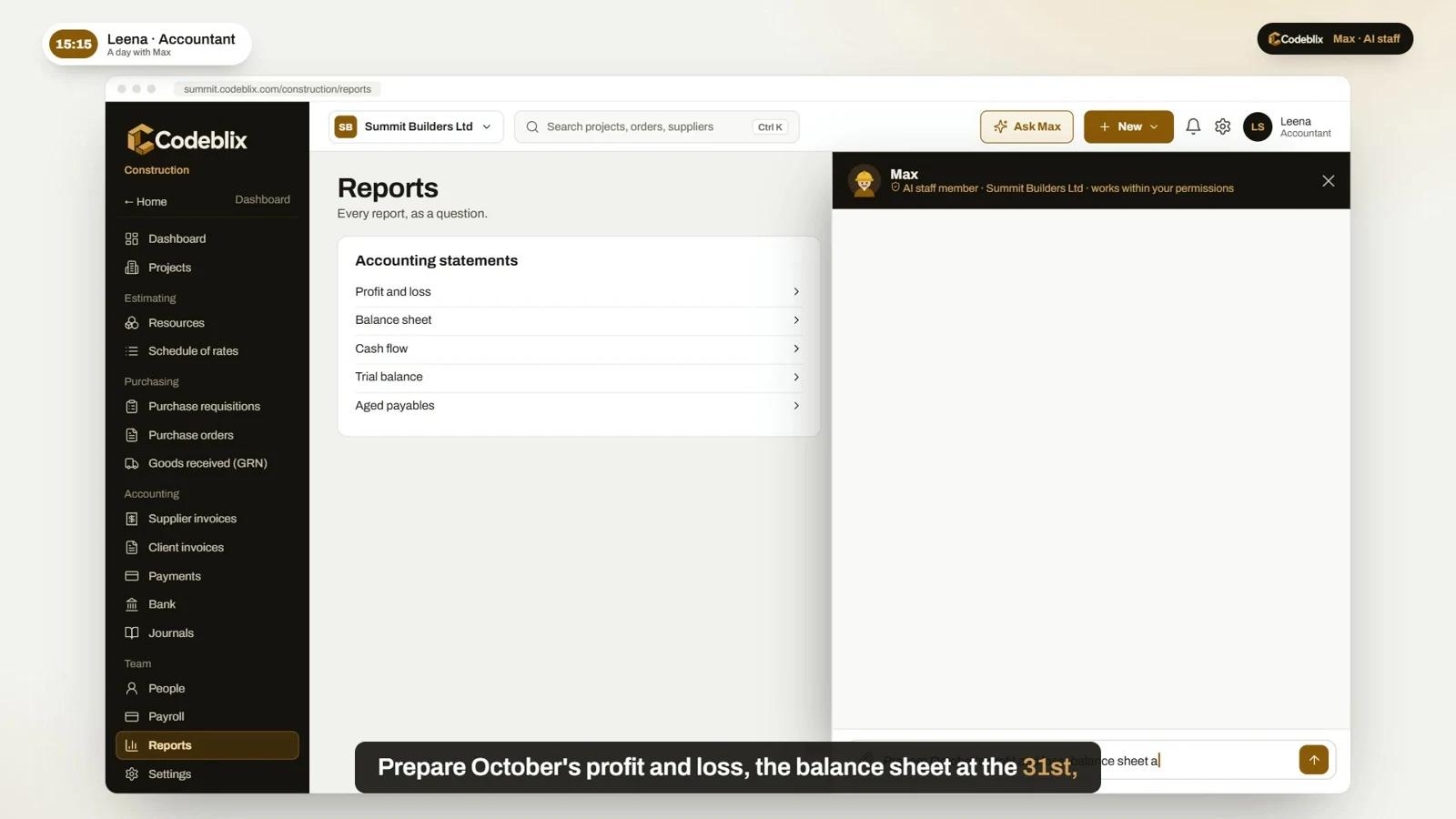
Task: Open Schedule of rates
Action: coord(207,351)
